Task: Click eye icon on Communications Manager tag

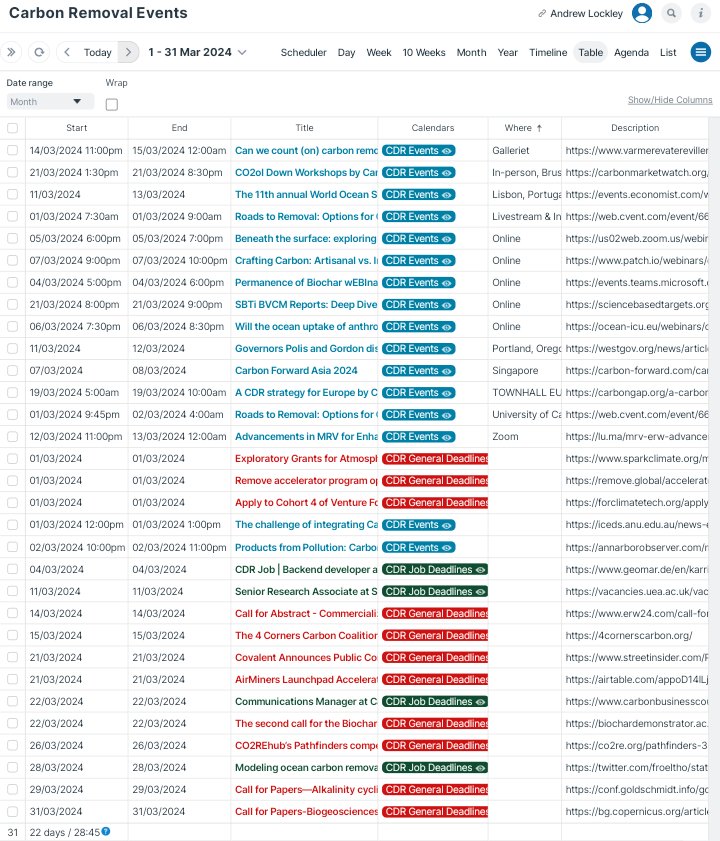Action: (x=480, y=702)
